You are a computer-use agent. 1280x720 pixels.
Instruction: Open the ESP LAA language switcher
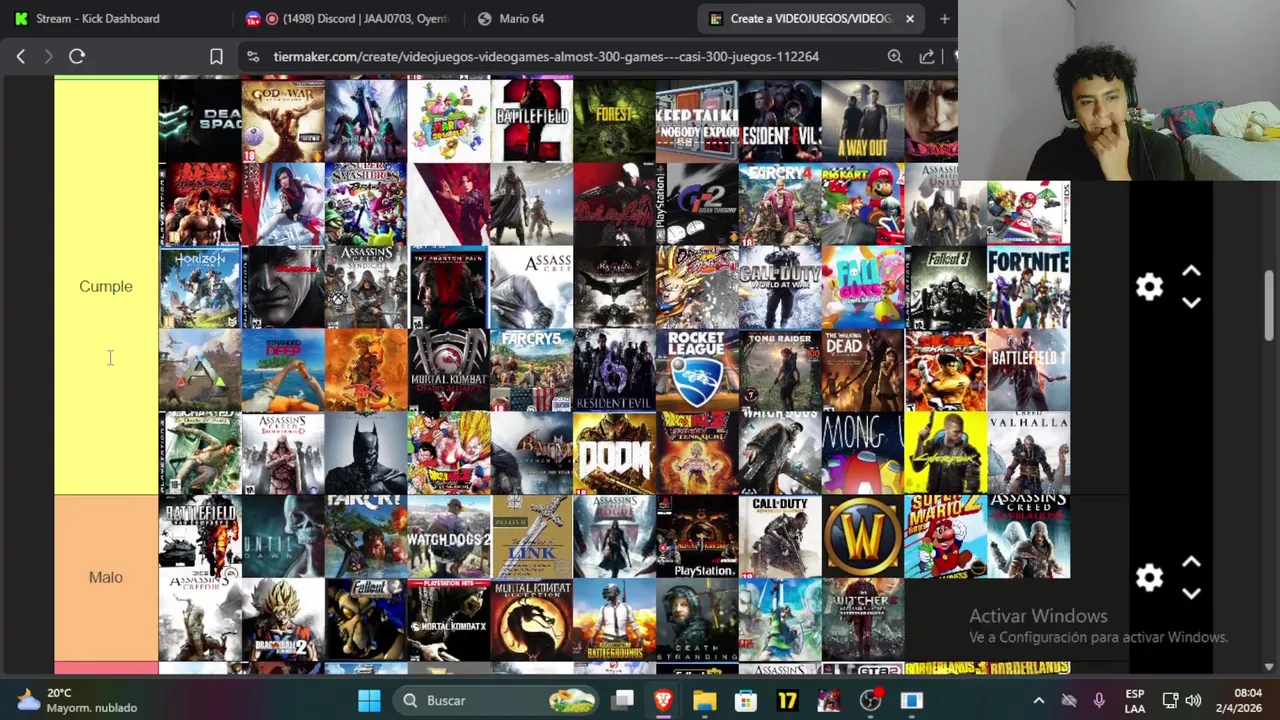[1135, 701]
